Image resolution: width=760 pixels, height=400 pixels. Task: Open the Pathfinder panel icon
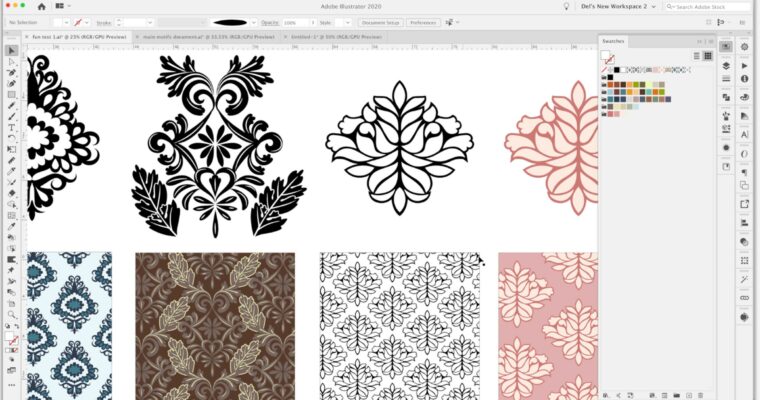pyautogui.click(x=726, y=97)
